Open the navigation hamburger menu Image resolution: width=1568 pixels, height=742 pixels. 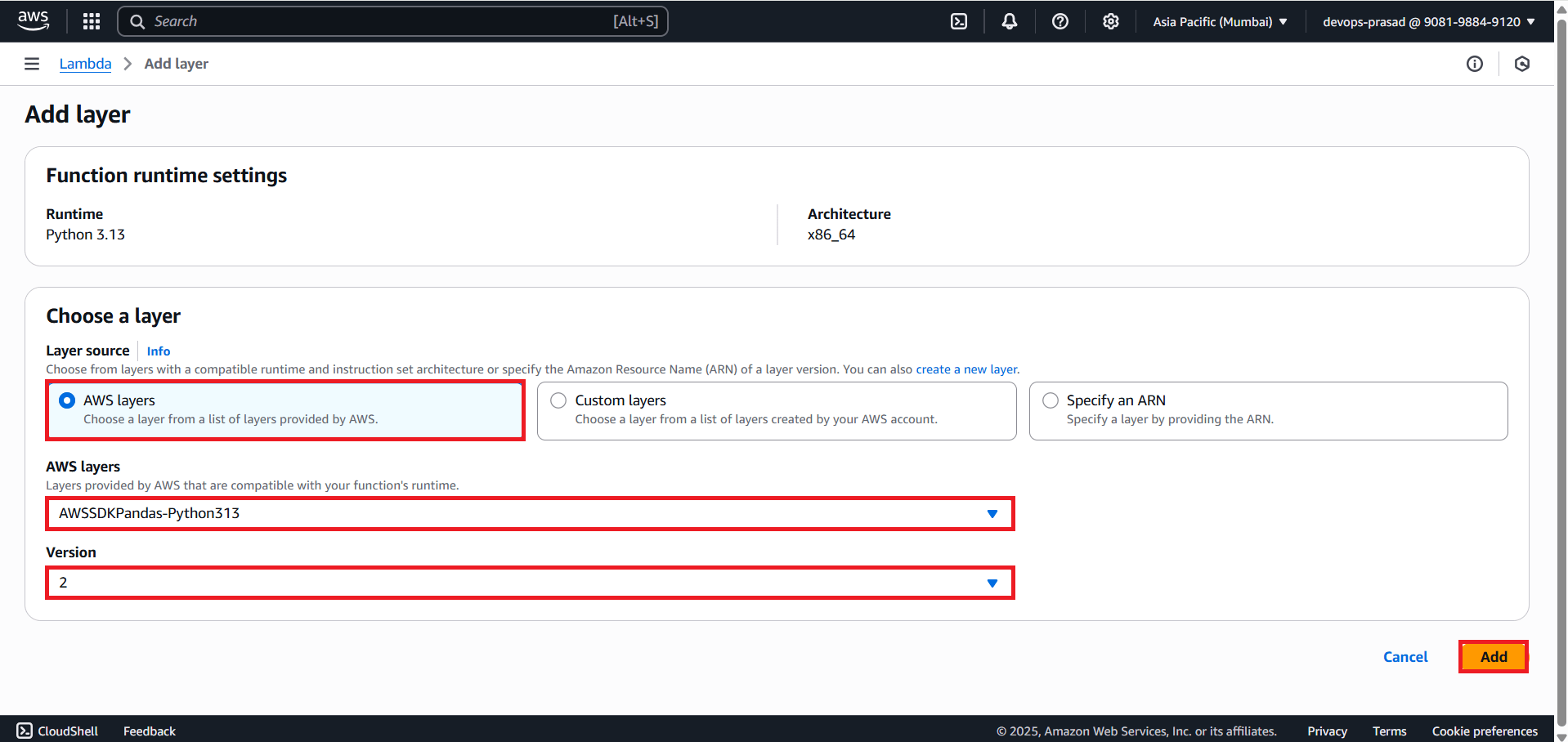pos(31,64)
